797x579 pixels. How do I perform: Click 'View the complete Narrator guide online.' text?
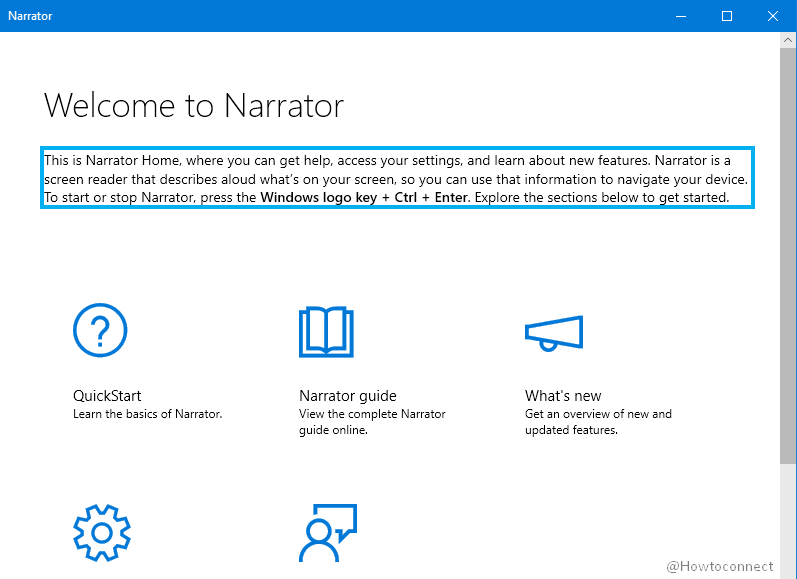(x=372, y=421)
